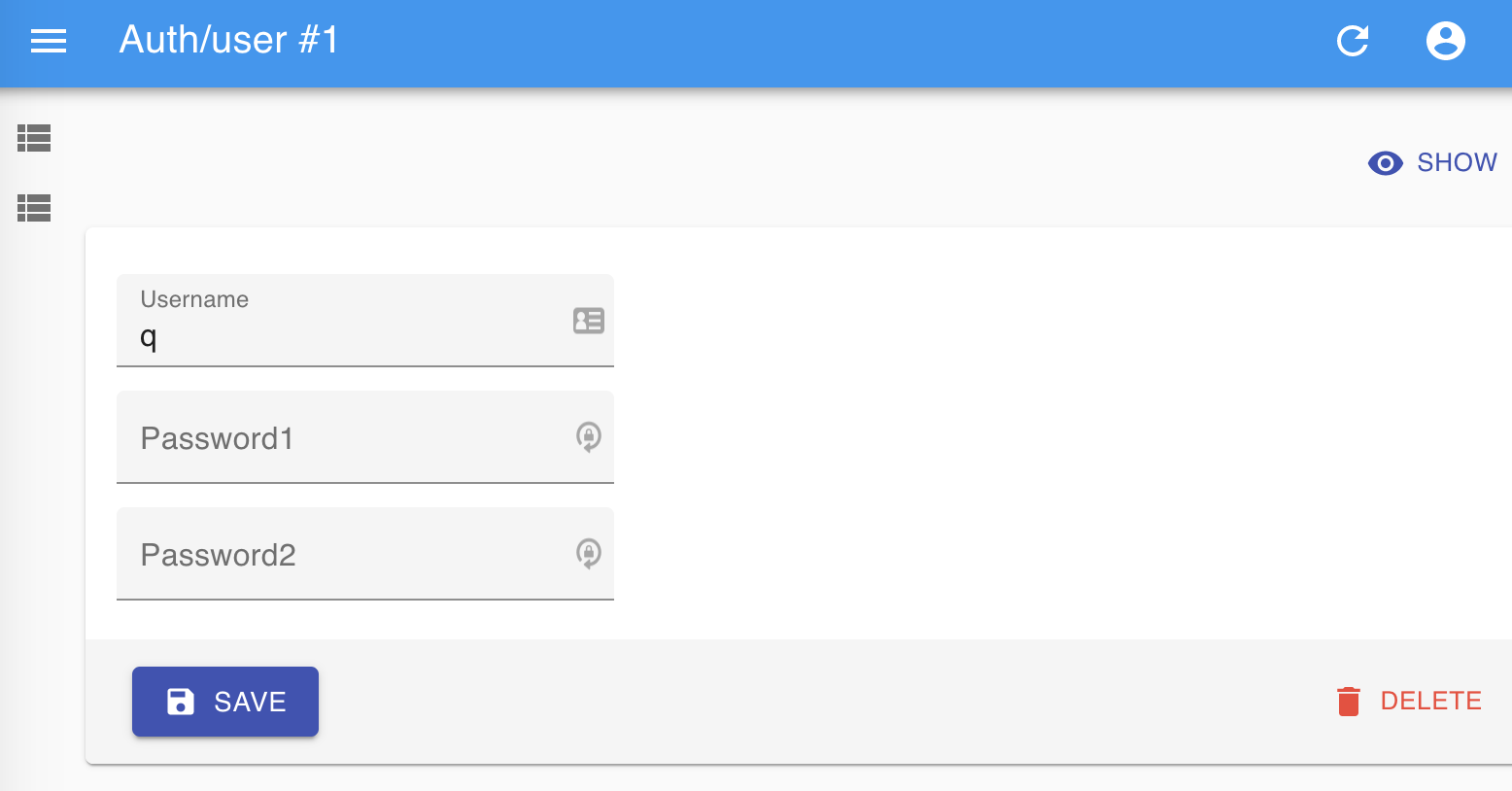This screenshot has width=1512, height=791.
Task: Open the navigation drawer with hamburger icon
Action: pos(48,40)
